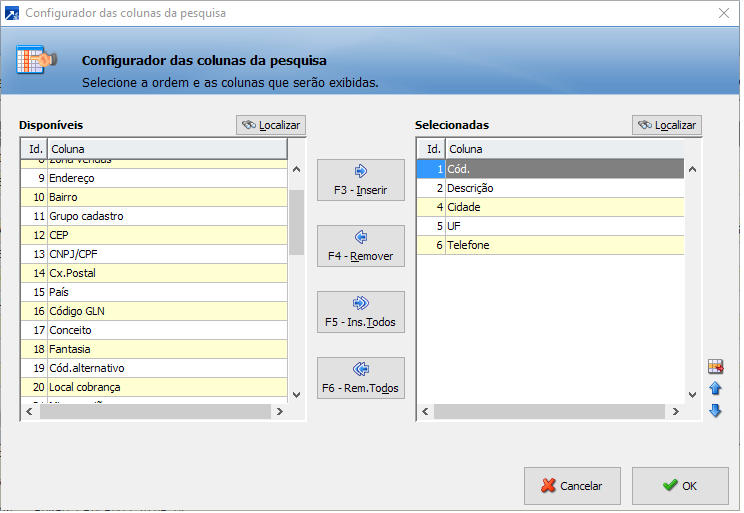Screen dimensions: 744x513
Task: Click the Coluna header in Disponíveis
Action: click(x=166, y=149)
